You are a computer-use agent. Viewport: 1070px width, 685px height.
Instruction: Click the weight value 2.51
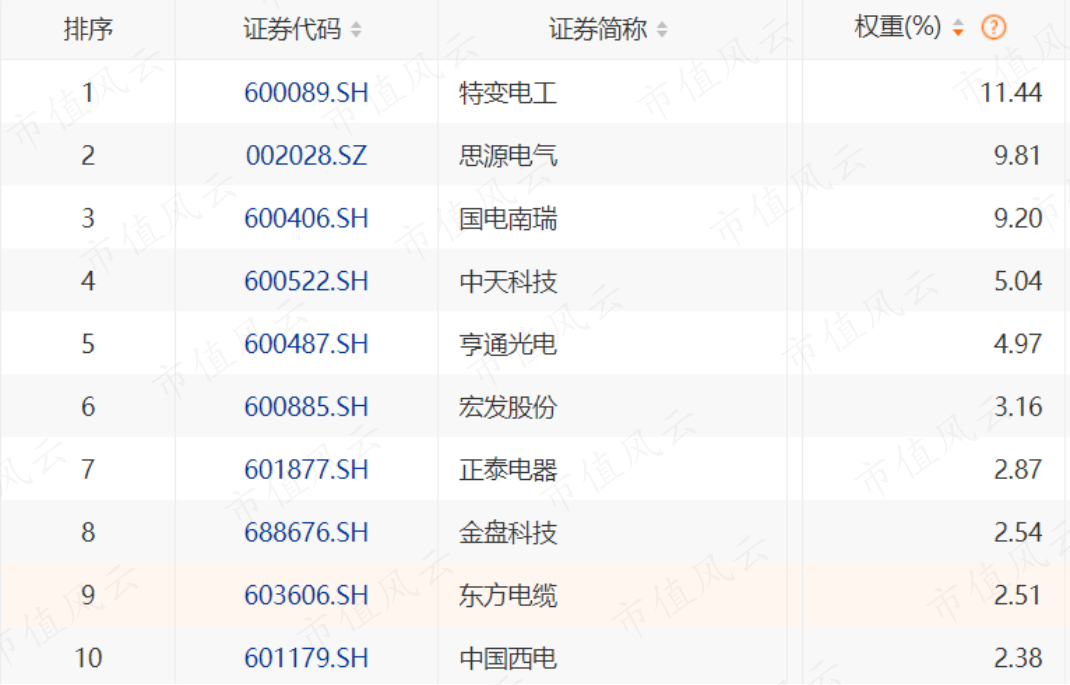1017,595
